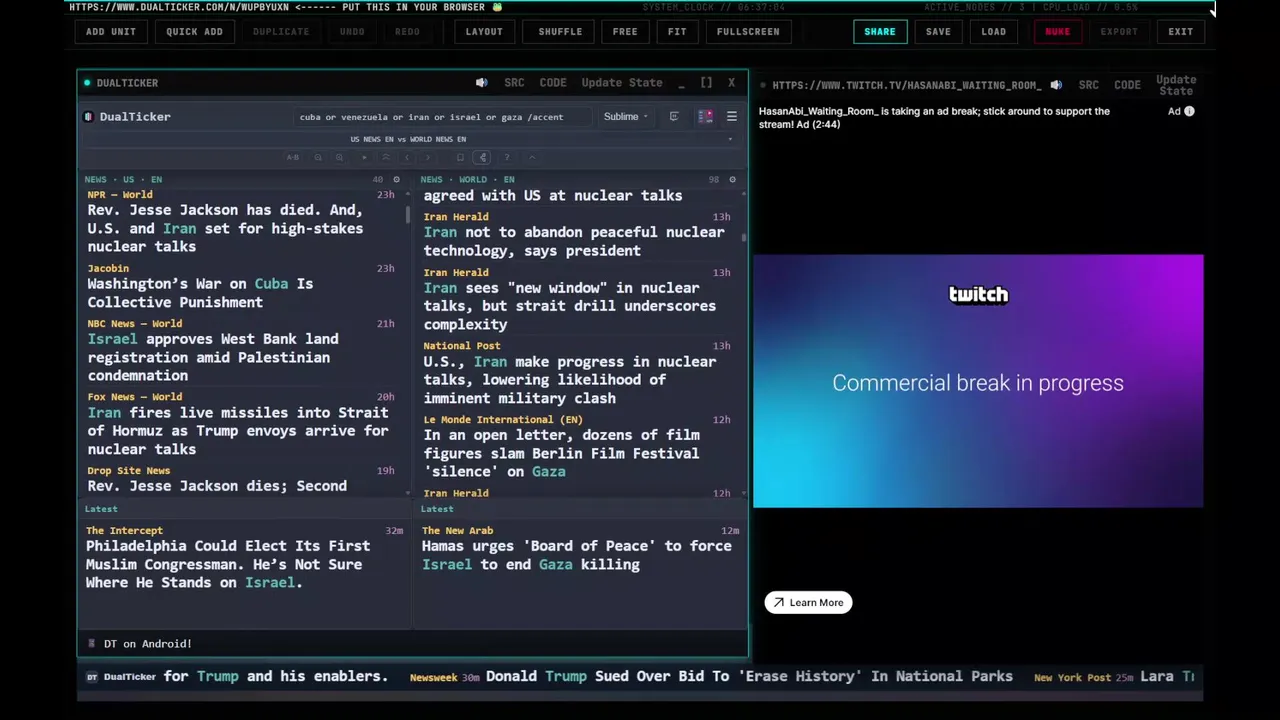Click the double-chevron collapse toolbar icon
The width and height of the screenshot is (1280, 720).
pyautogui.click(x=386, y=157)
